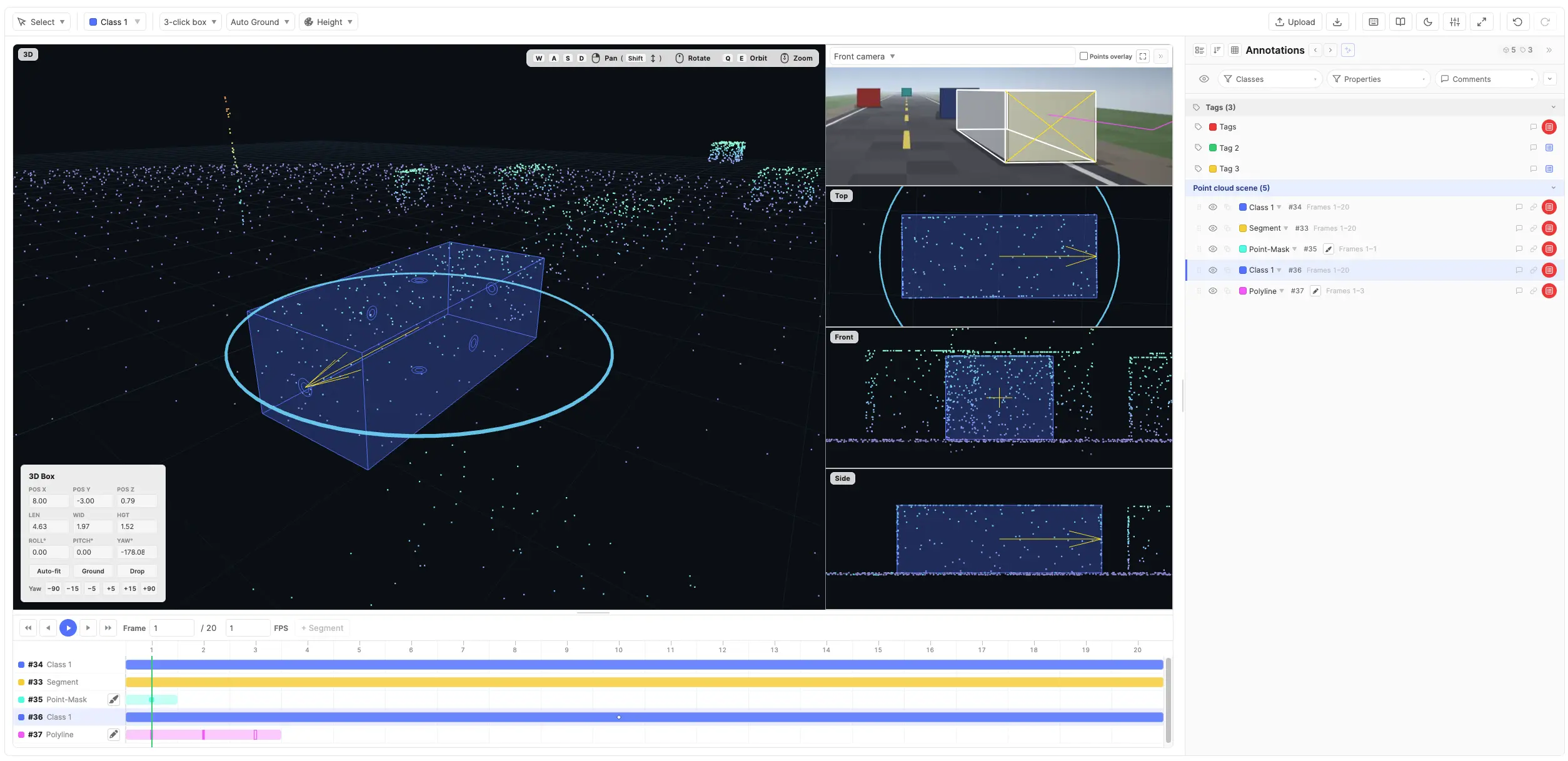Open the documentation book icon
The height and width of the screenshot is (761, 1568).
pyautogui.click(x=1400, y=22)
